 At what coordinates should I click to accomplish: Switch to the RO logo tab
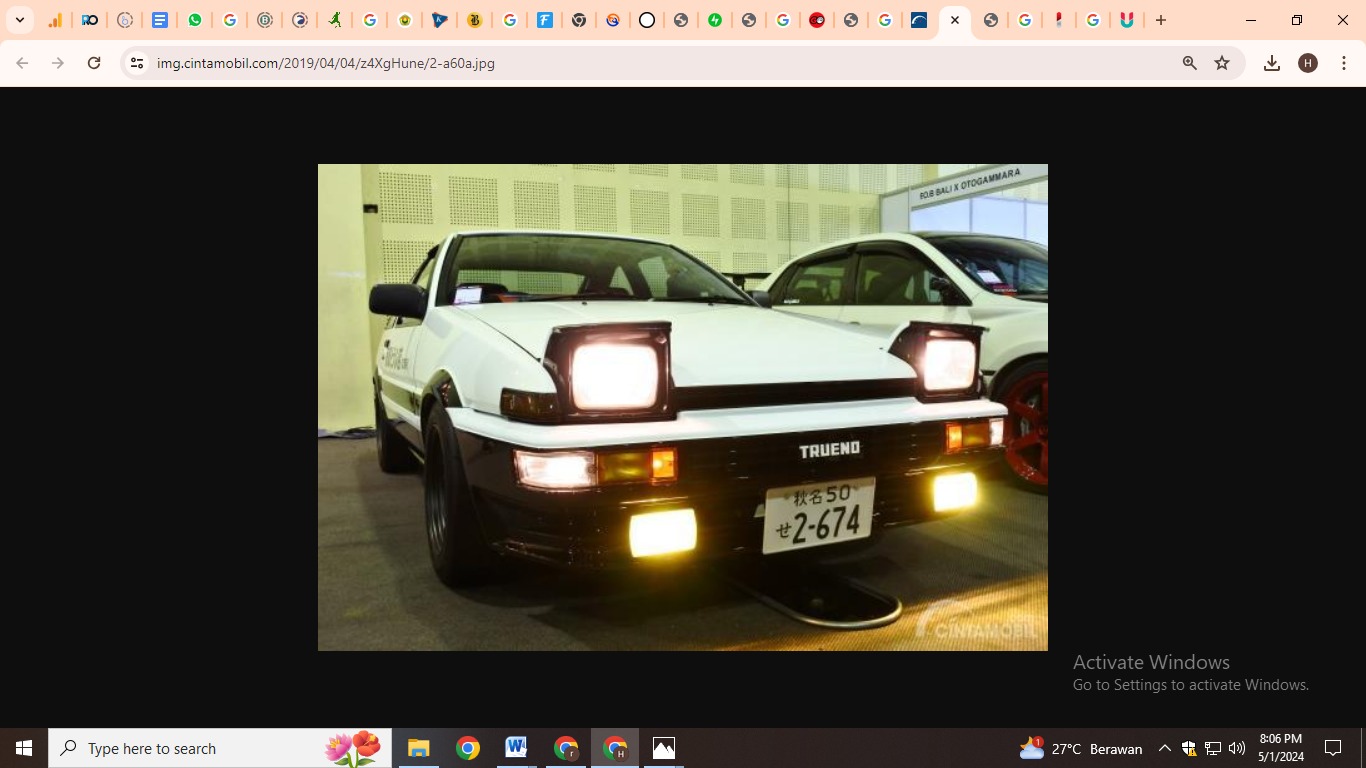(90, 20)
